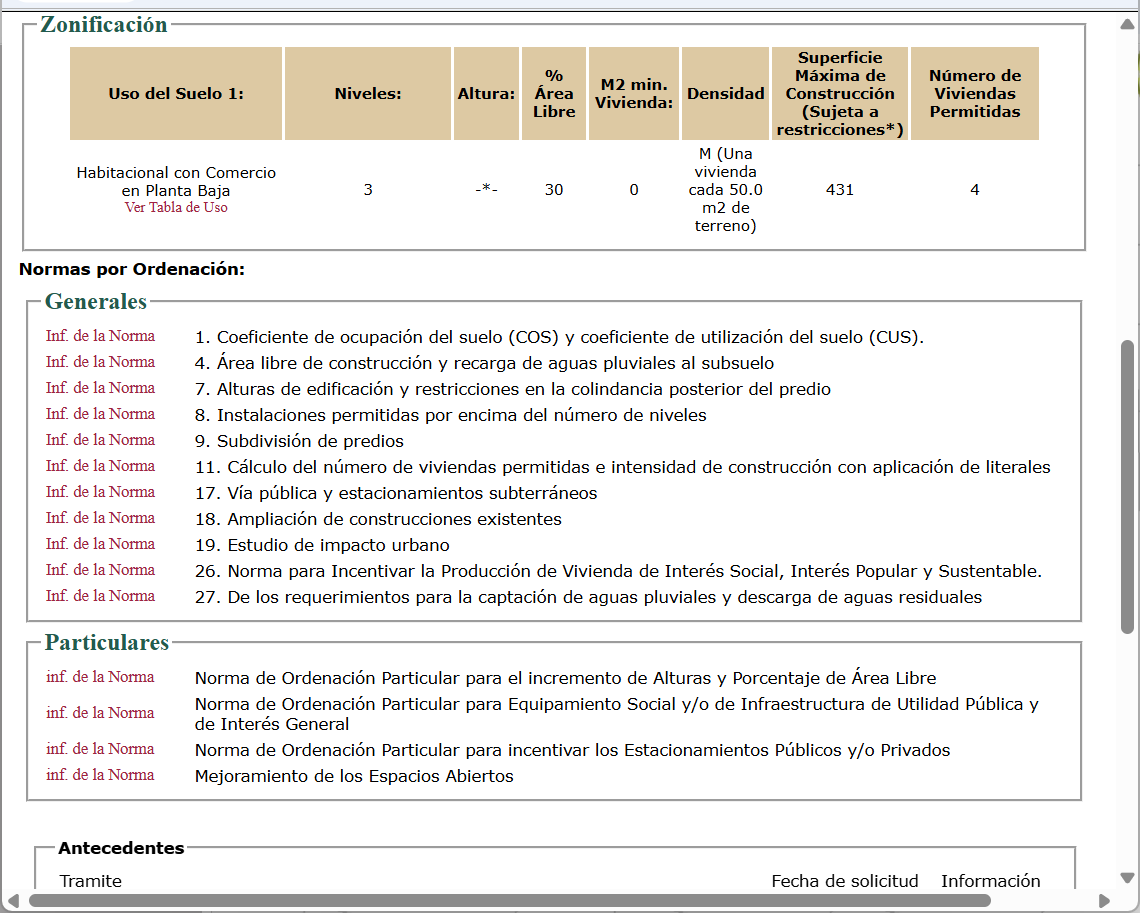This screenshot has width=1140, height=913.
Task: Open Inf. de la Norma for norm 26 Vivienda
Action: [x=100, y=570]
